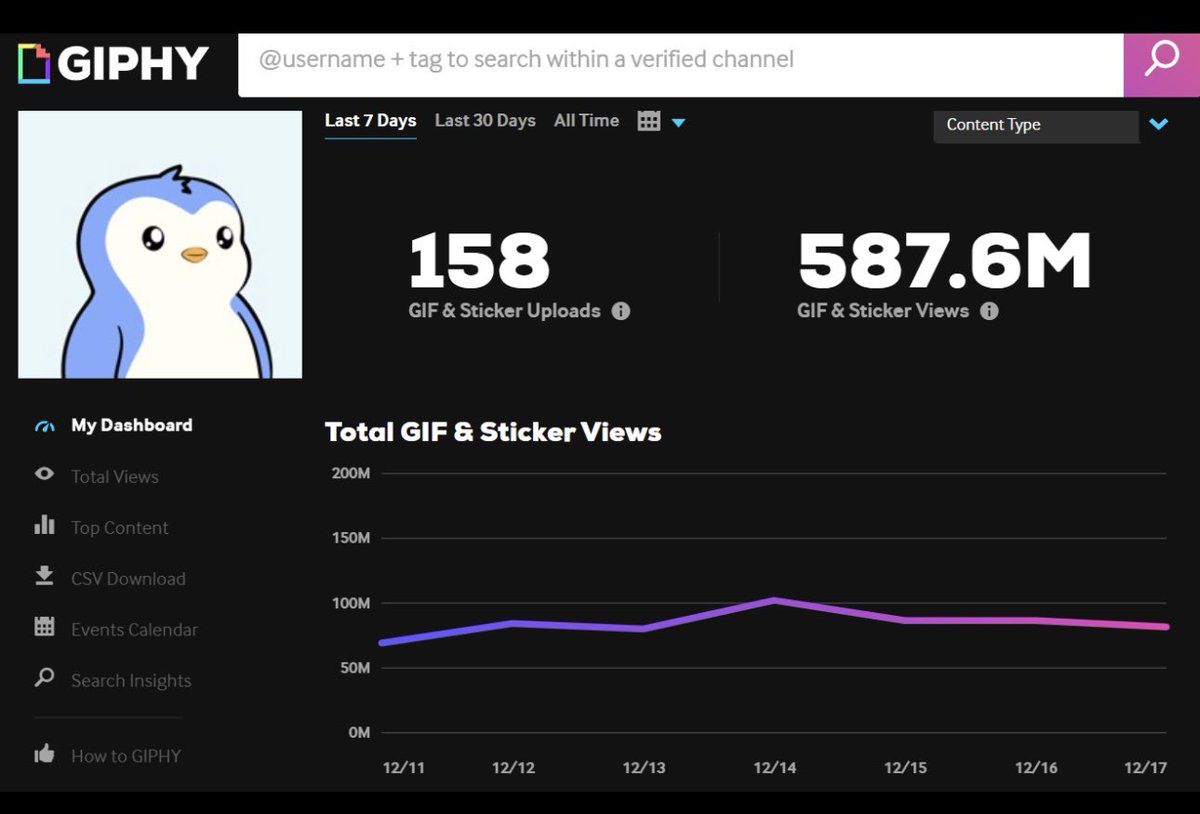Click the 12/16 date axis label

(1037, 768)
